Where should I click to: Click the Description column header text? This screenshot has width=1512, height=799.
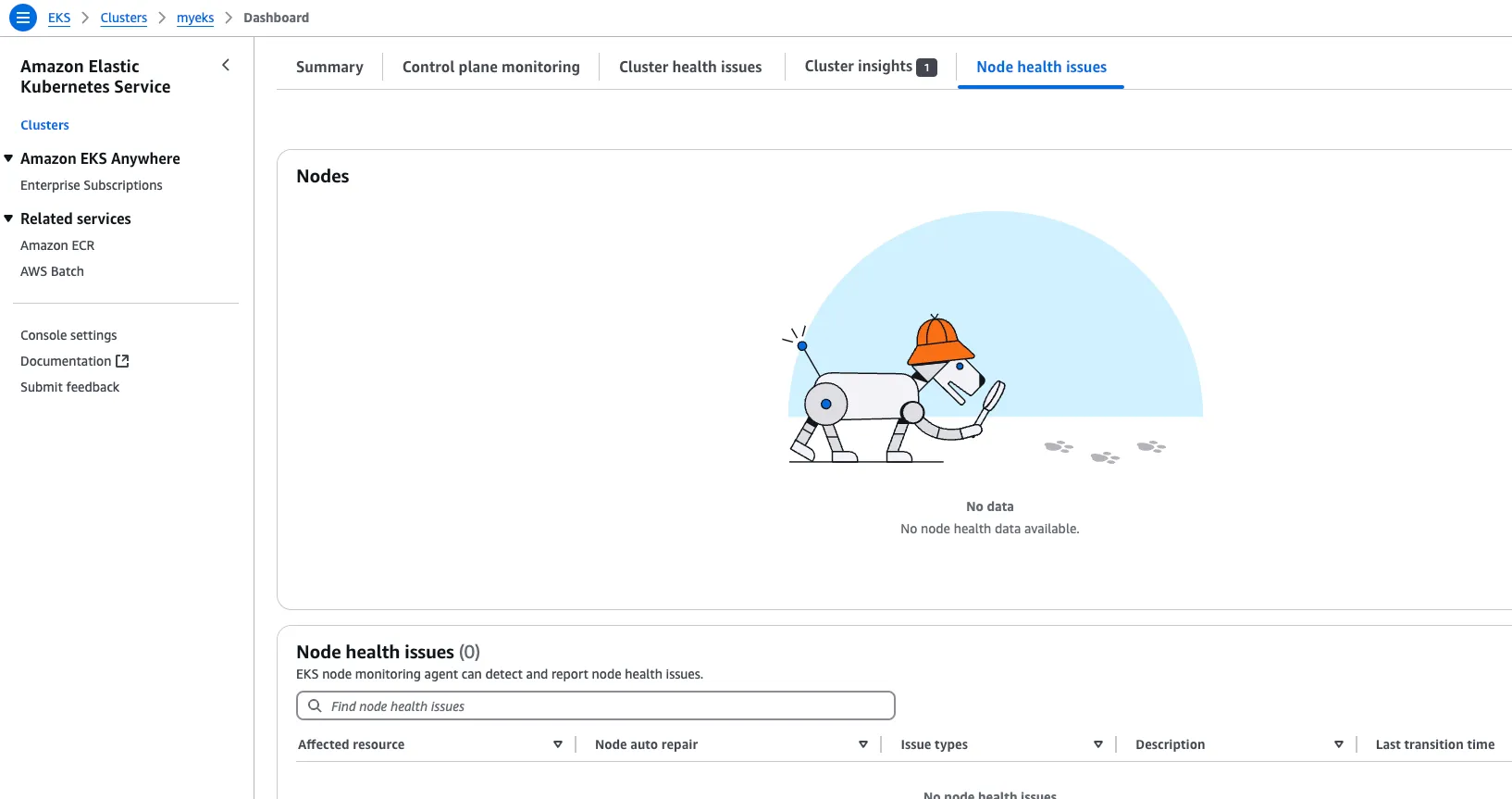tap(1170, 744)
